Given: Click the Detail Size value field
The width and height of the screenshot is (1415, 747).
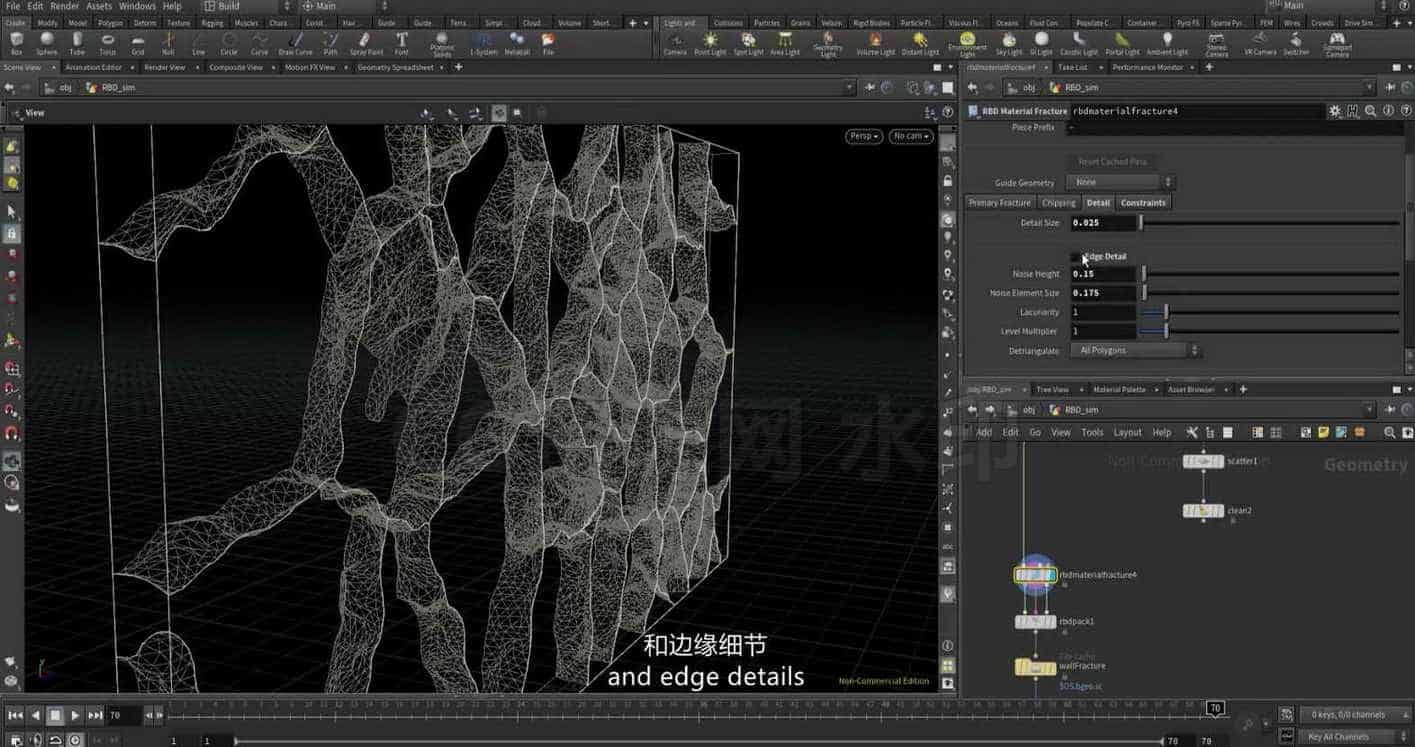Looking at the screenshot, I should pyautogui.click(x=1103, y=223).
